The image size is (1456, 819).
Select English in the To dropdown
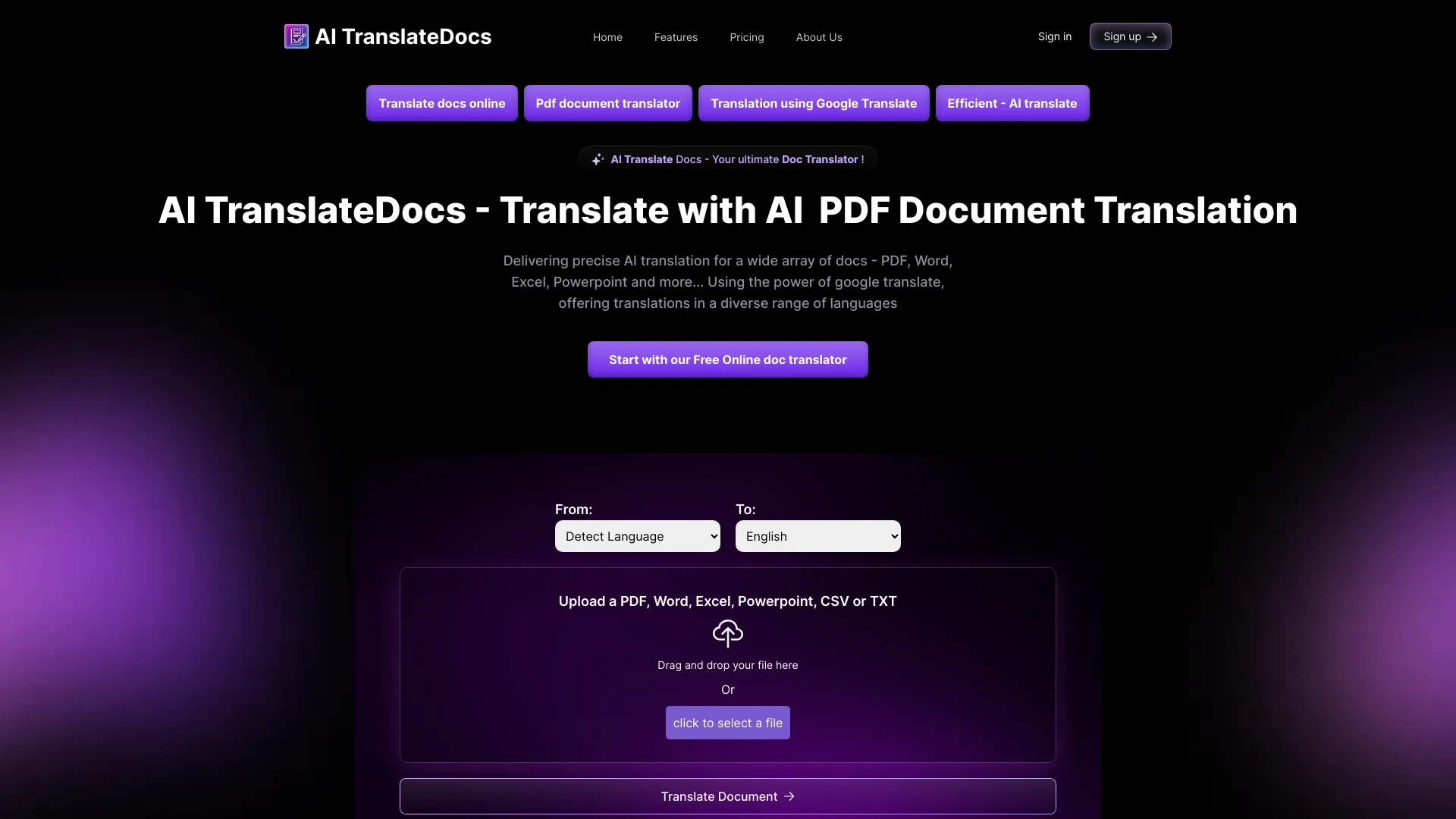tap(817, 535)
